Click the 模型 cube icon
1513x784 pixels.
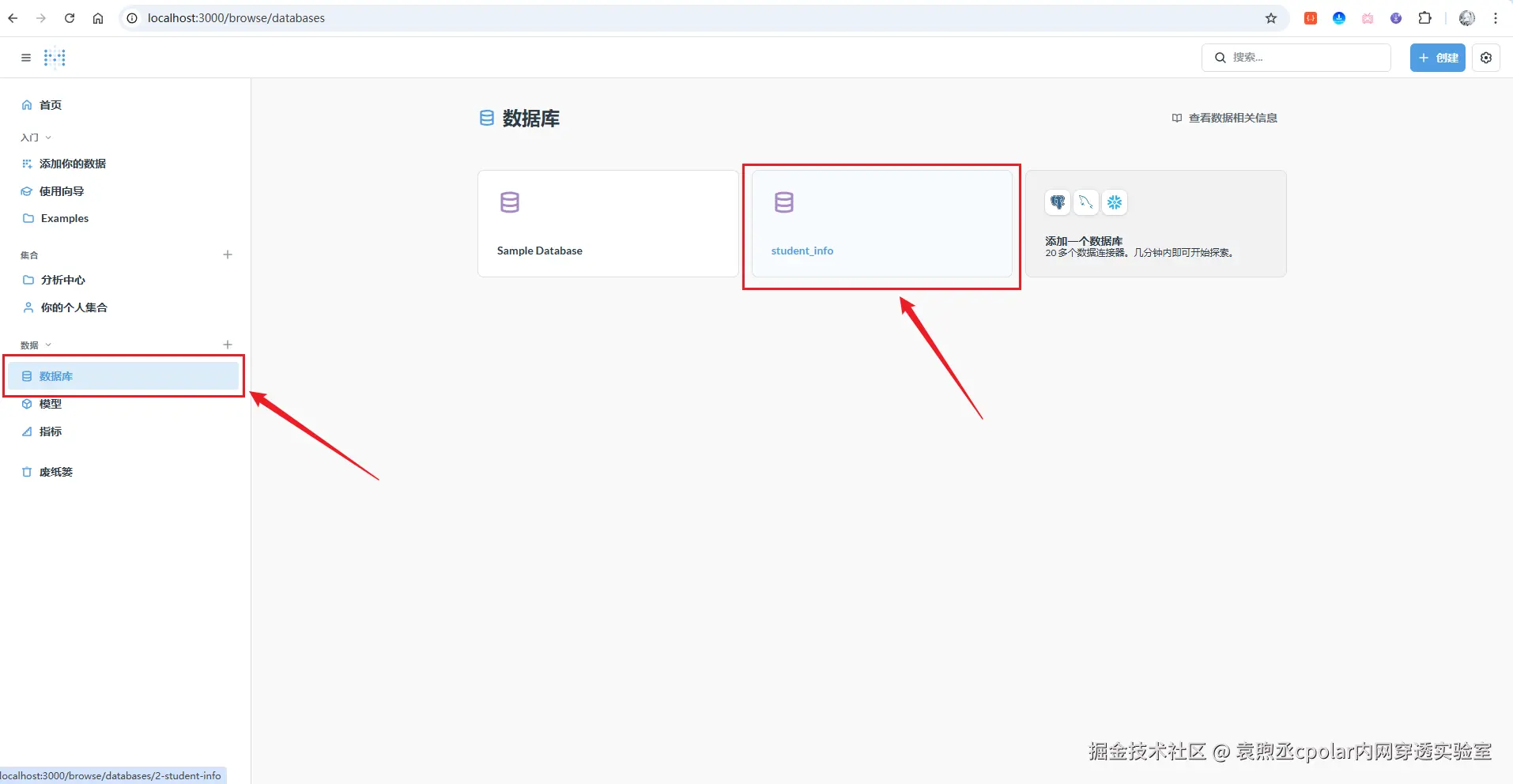(27, 404)
